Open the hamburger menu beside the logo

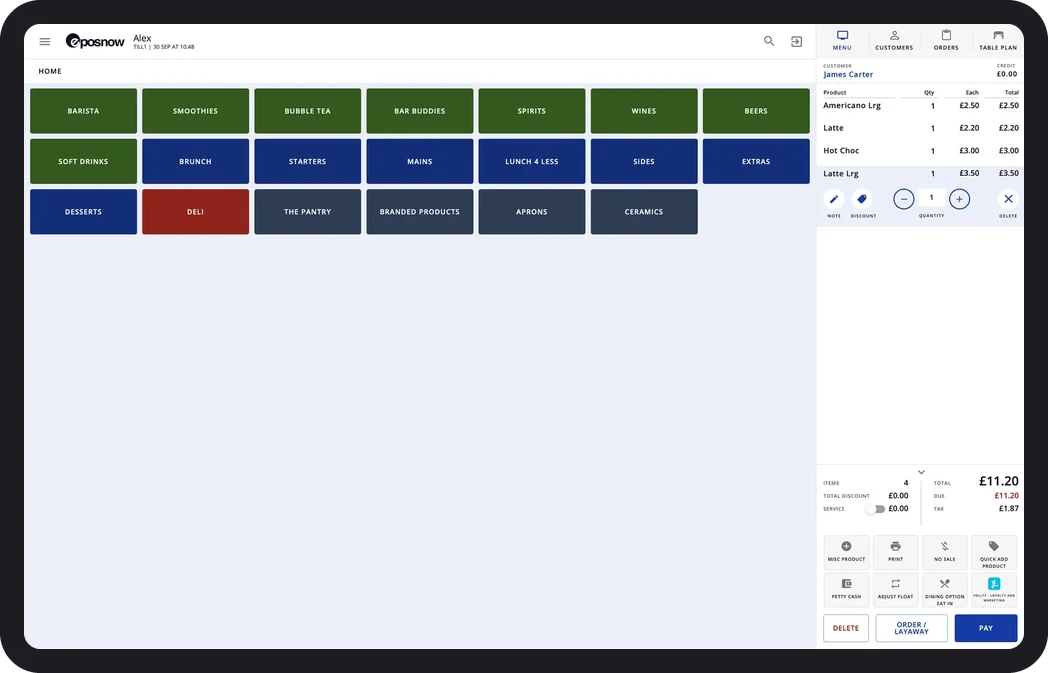(x=45, y=41)
